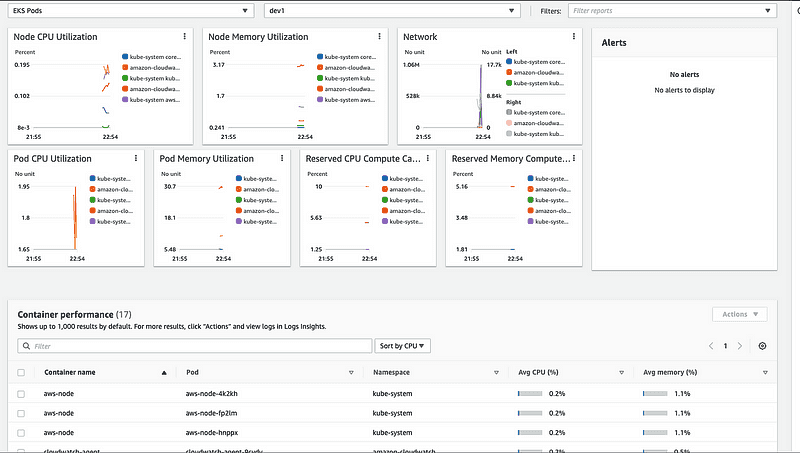This screenshot has width=800, height=453.
Task: Click the Node CPU Utilization title
Action: click(x=55, y=37)
